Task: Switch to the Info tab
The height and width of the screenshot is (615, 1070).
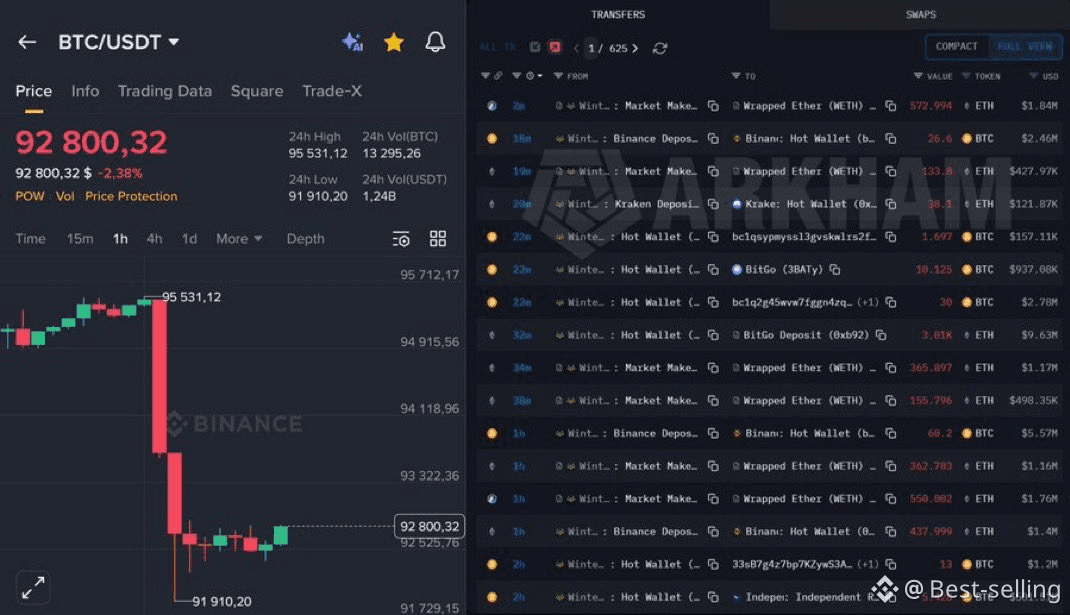Action: coord(85,91)
